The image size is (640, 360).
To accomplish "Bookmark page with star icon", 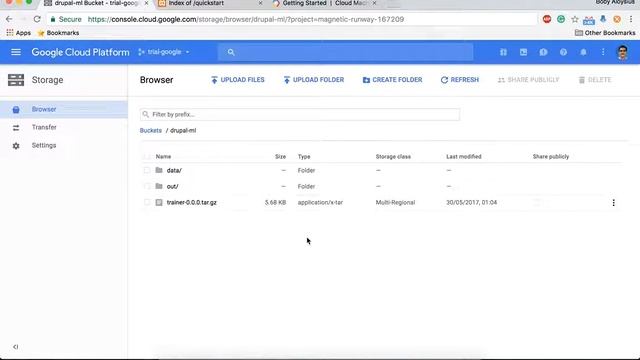I will tap(575, 19).
